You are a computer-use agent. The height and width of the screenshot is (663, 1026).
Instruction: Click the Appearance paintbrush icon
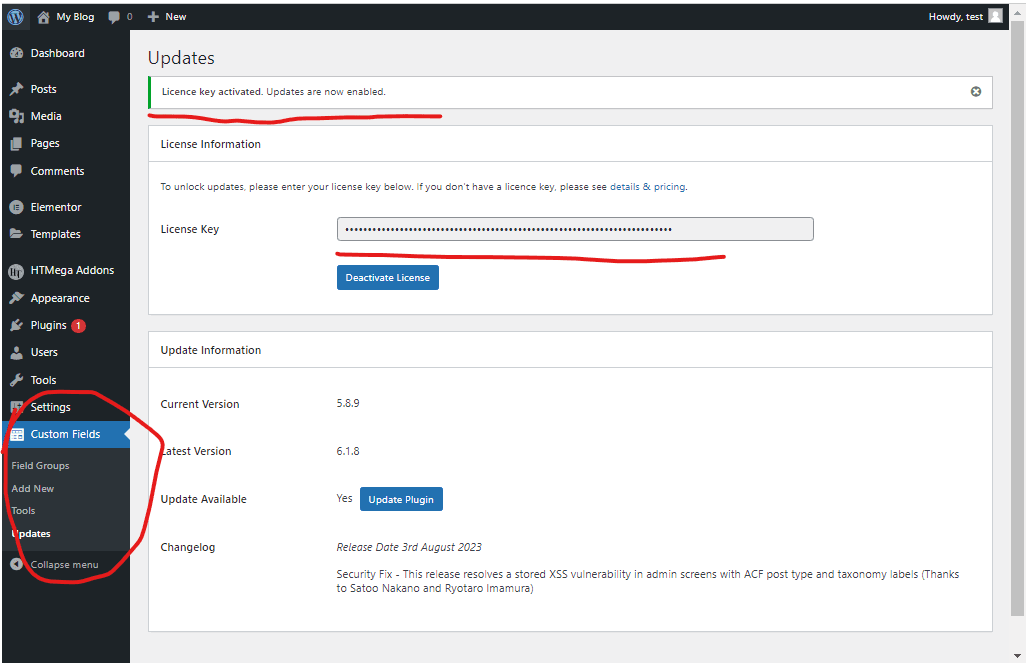tap(16, 298)
